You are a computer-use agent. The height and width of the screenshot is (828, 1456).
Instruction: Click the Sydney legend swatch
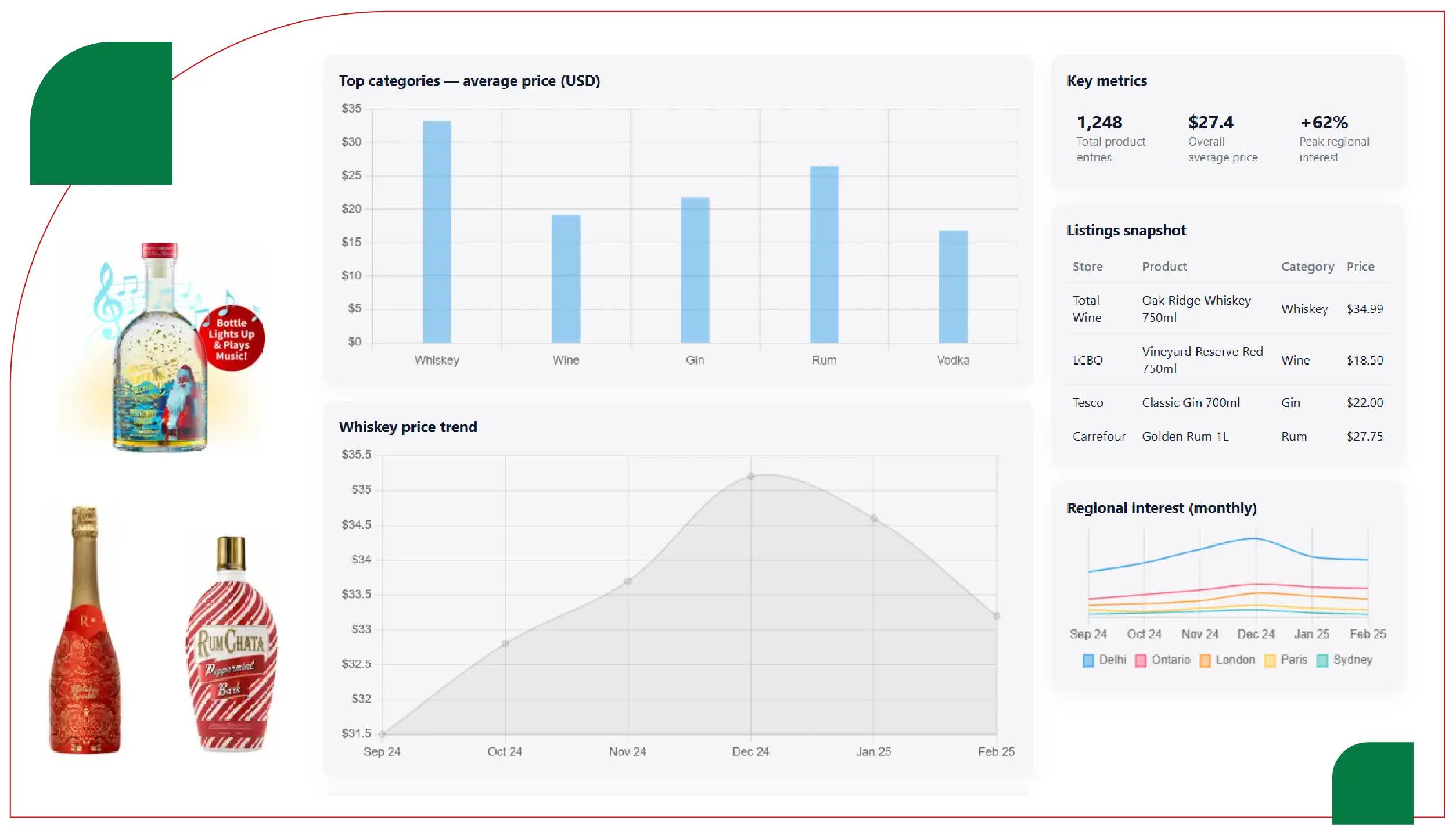point(1322,661)
